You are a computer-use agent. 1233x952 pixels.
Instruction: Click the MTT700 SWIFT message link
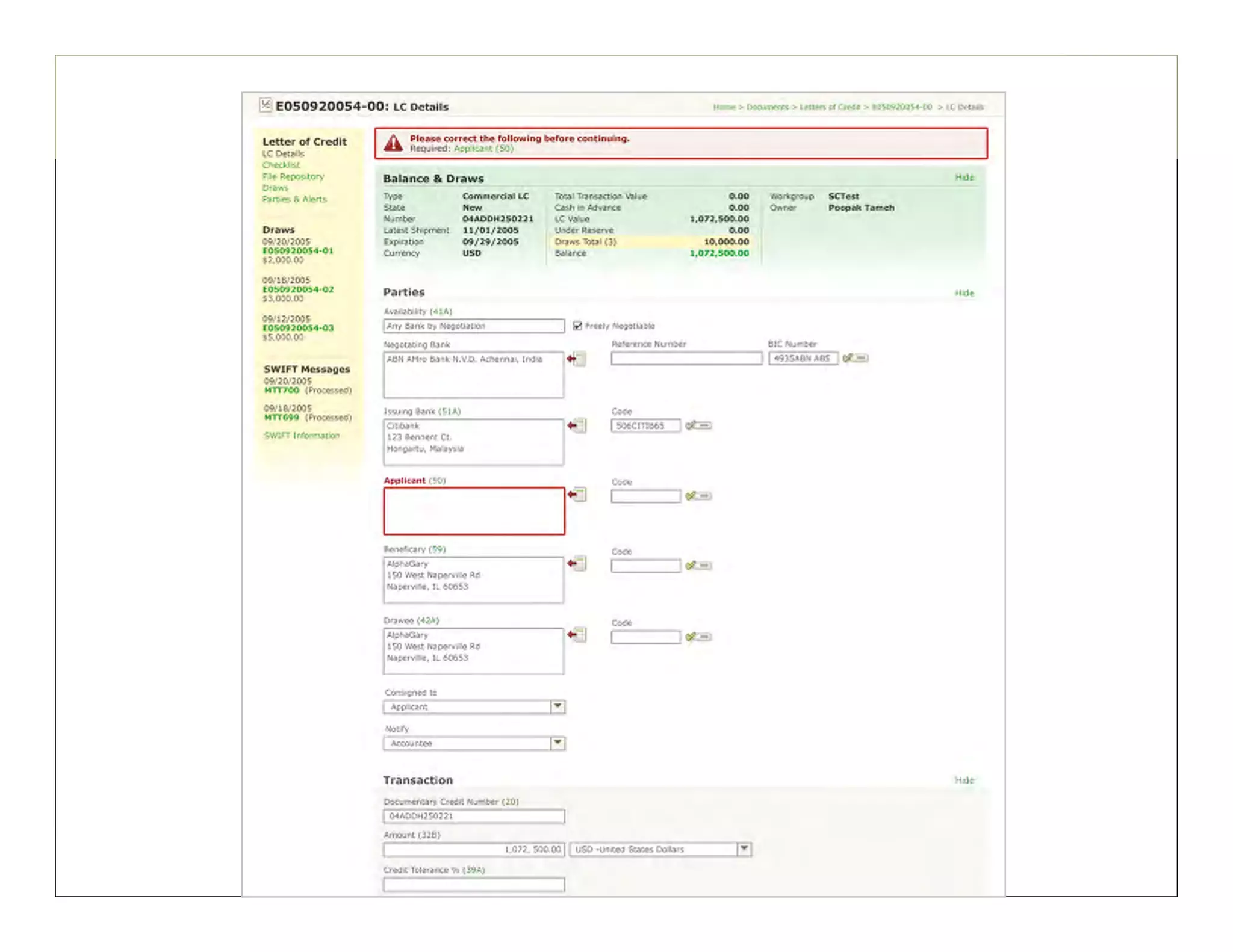pyautogui.click(x=281, y=390)
